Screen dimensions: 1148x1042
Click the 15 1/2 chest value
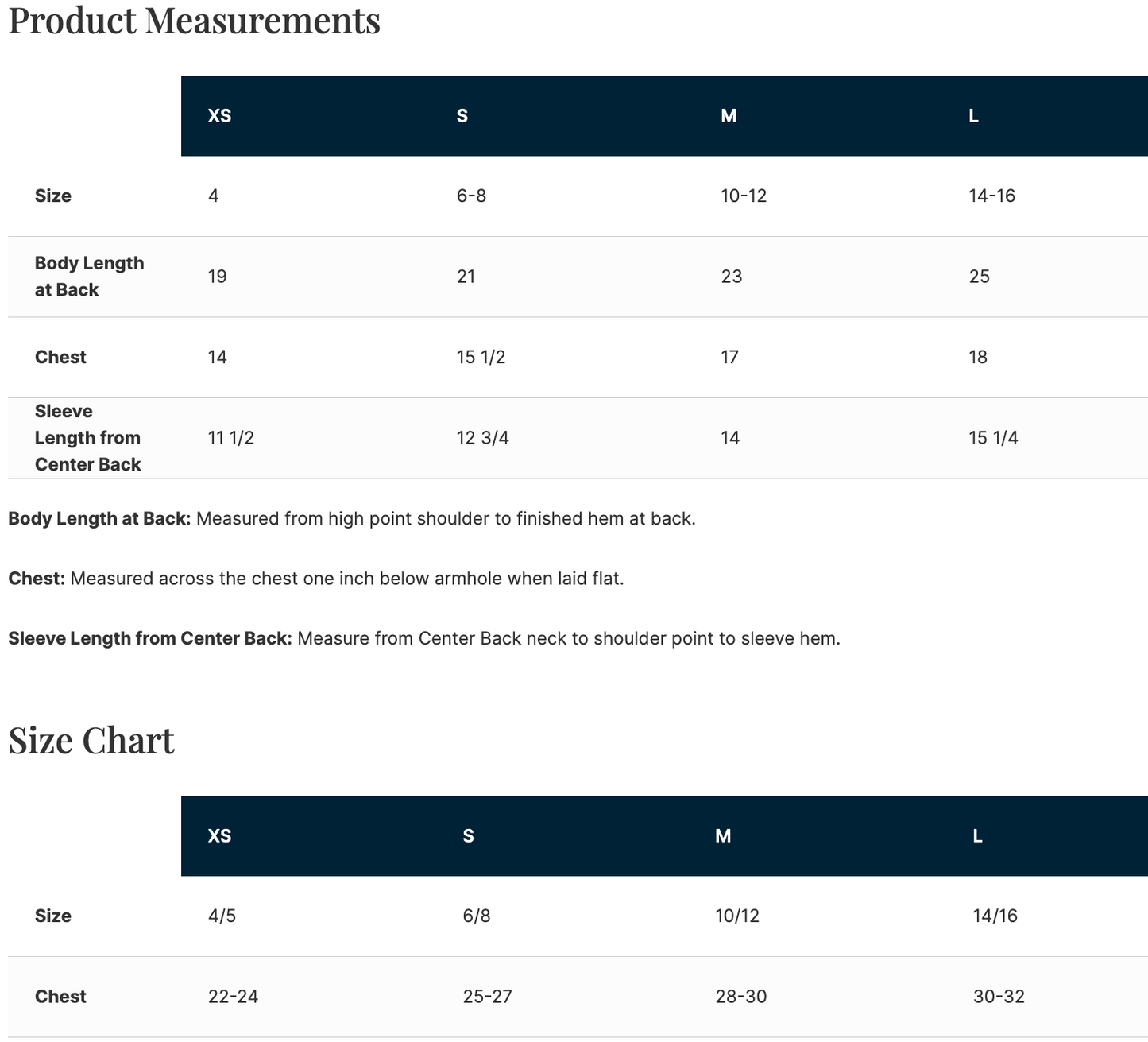481,358
